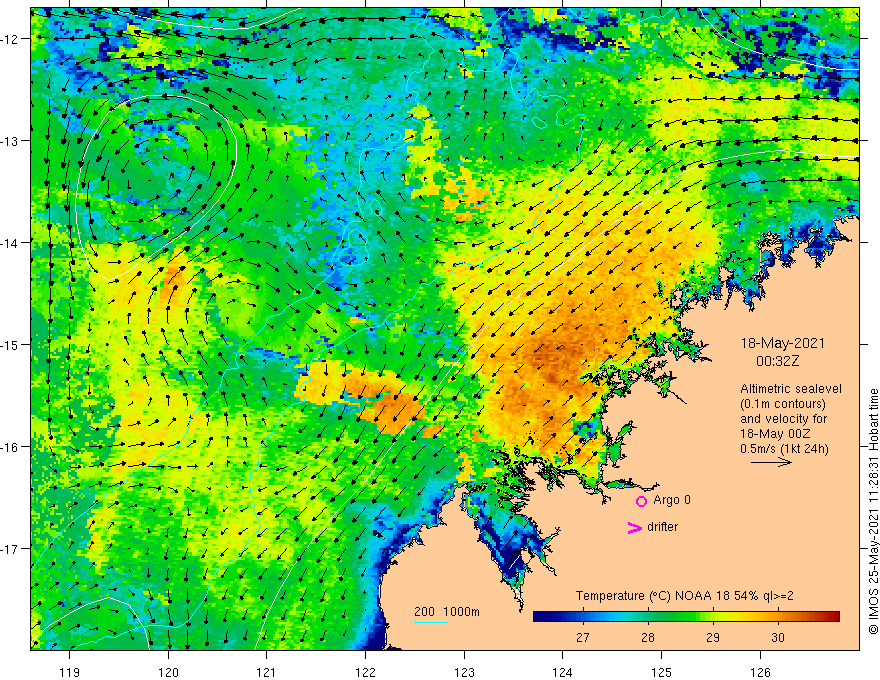
Task: Click latitude label -15 on left axis
Action: 10,344
